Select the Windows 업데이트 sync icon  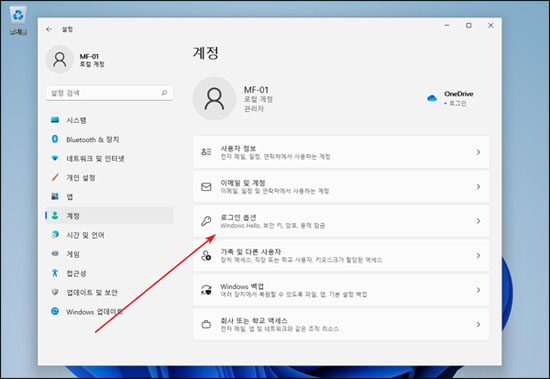pyautogui.click(x=55, y=311)
